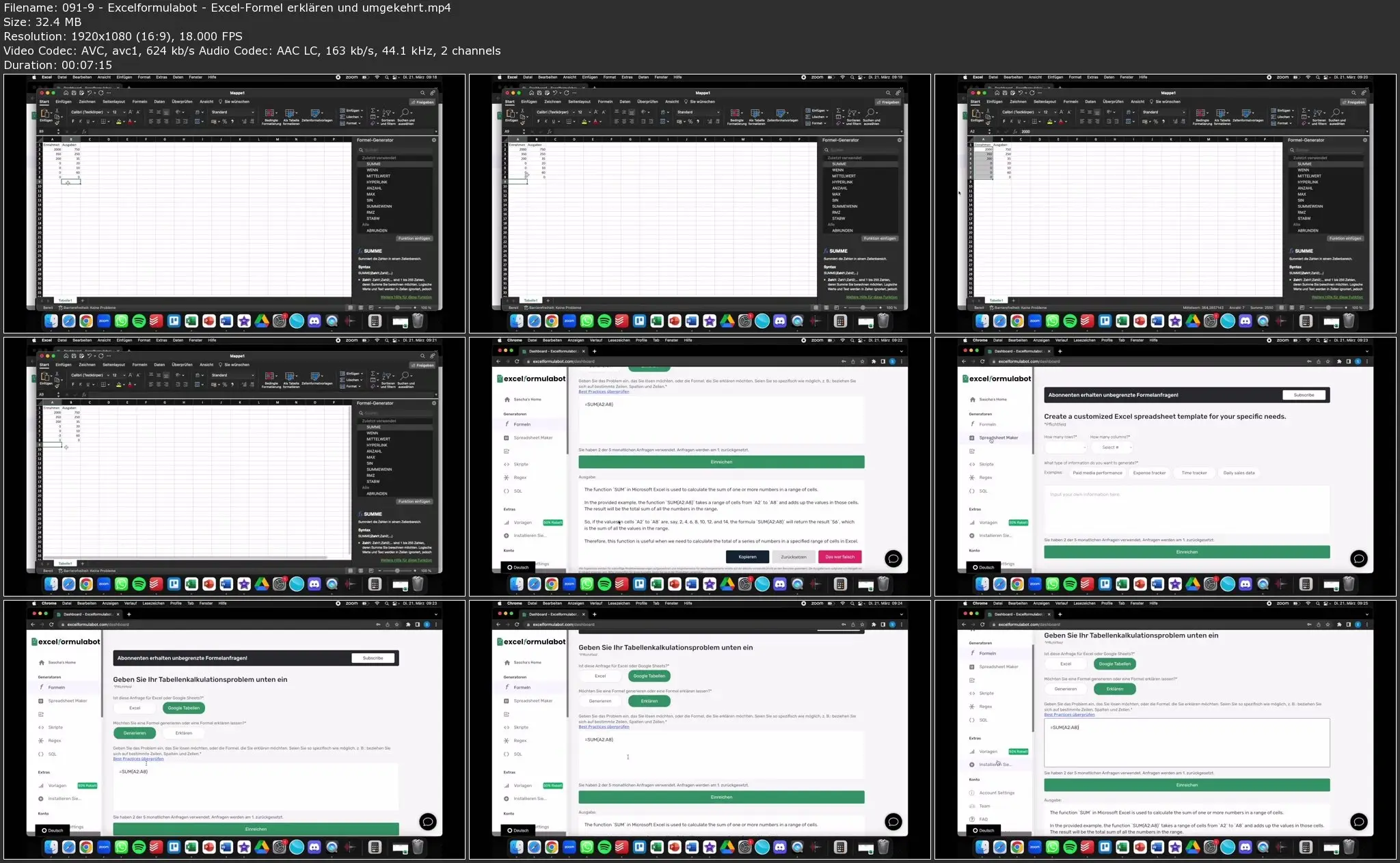Viewport: 1400px width, 863px height.
Task: Open the Deutsch language selector in 09:22 frame
Action: click(x=517, y=567)
